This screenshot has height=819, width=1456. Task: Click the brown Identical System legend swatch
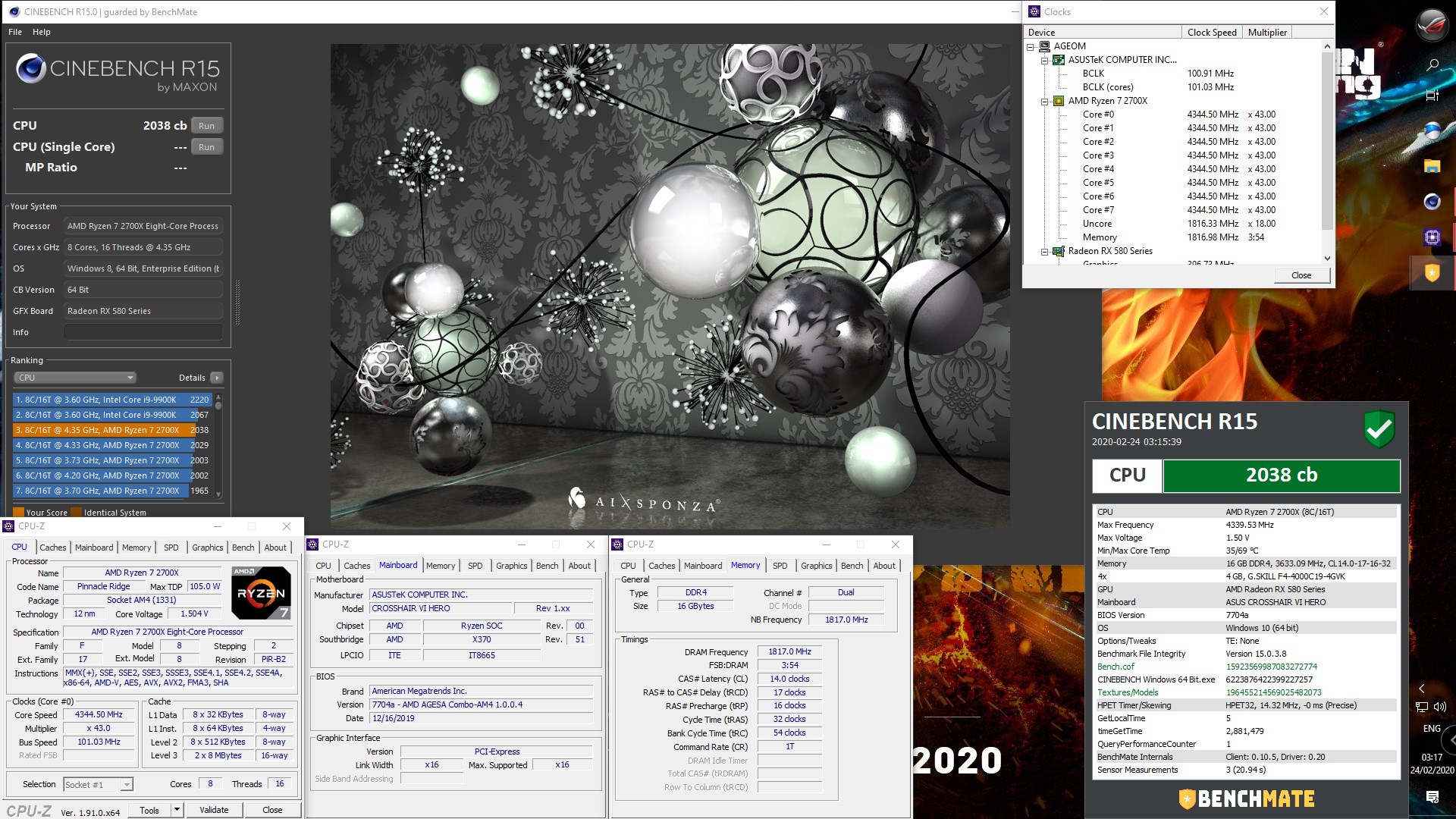pyautogui.click(x=76, y=513)
